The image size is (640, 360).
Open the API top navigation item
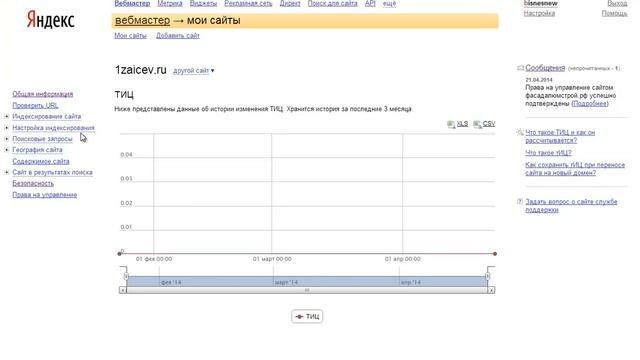pos(370,3)
